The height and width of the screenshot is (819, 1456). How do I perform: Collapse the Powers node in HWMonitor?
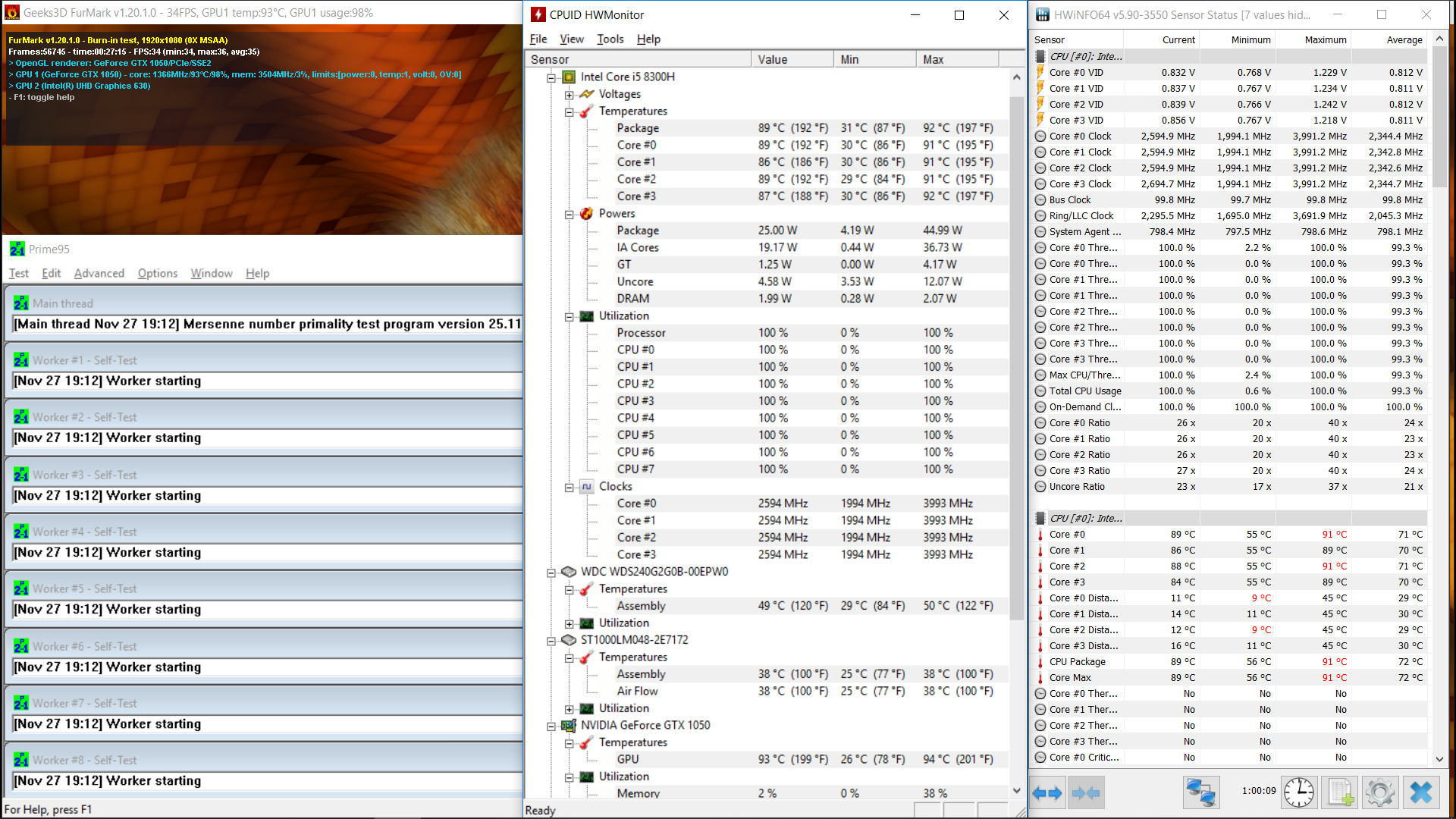569,214
